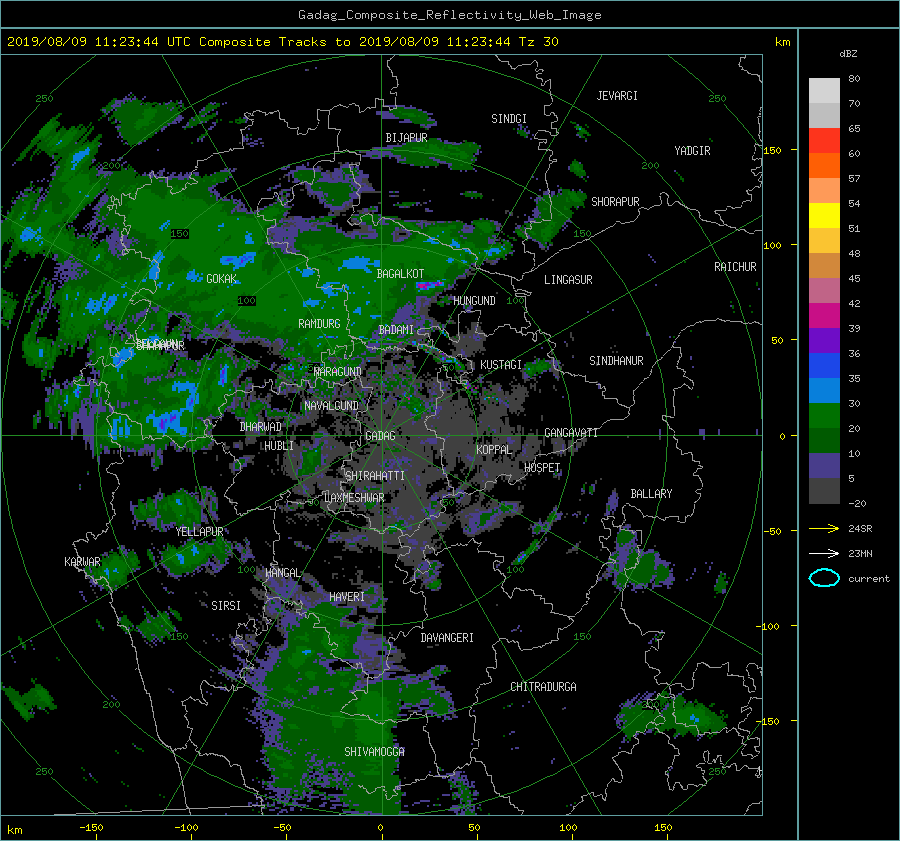Click the GOKAK city label
The width and height of the screenshot is (900, 841).
coord(222,279)
